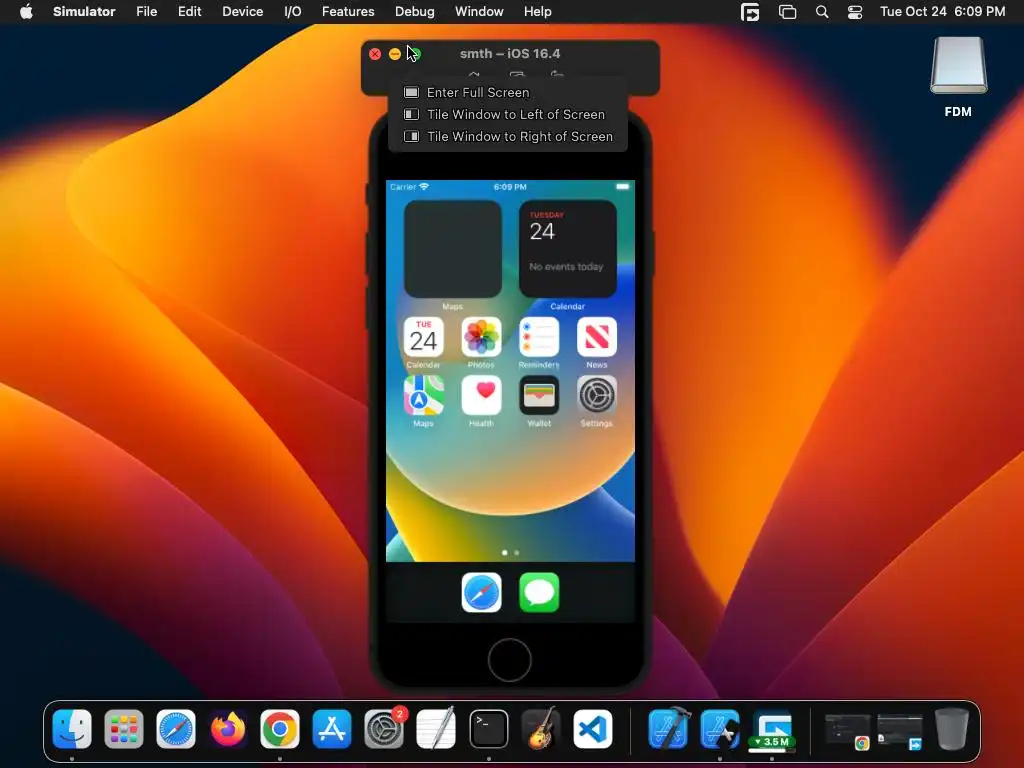Open the Window menu
Image resolution: width=1024 pixels, height=768 pixels.
(x=479, y=12)
